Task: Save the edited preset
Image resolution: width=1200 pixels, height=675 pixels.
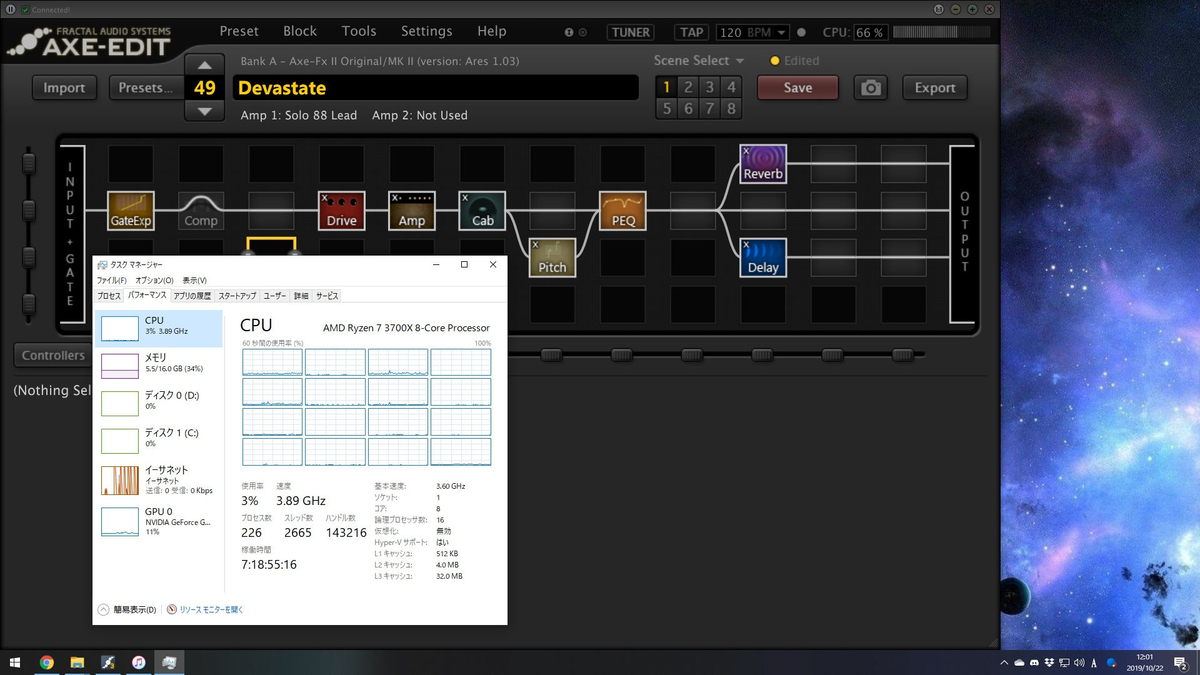Action: pos(798,88)
